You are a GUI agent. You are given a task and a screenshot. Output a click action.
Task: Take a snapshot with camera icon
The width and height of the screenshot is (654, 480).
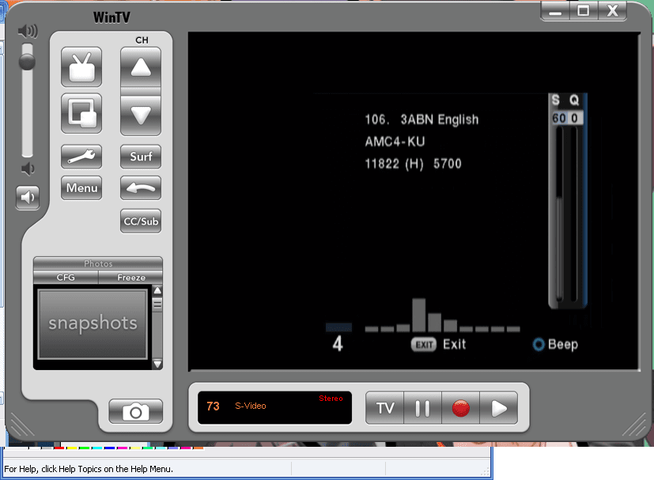pos(136,412)
